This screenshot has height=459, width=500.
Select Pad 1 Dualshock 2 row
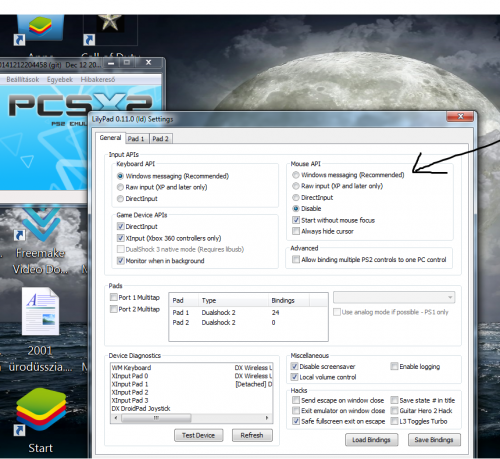pos(248,312)
